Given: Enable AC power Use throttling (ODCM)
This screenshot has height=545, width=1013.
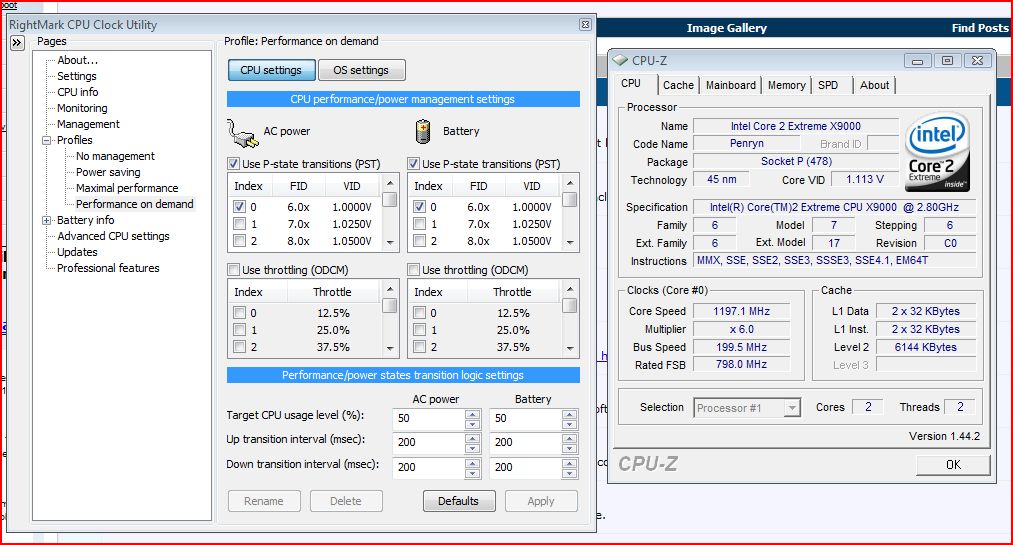Looking at the screenshot, I should (x=234, y=269).
